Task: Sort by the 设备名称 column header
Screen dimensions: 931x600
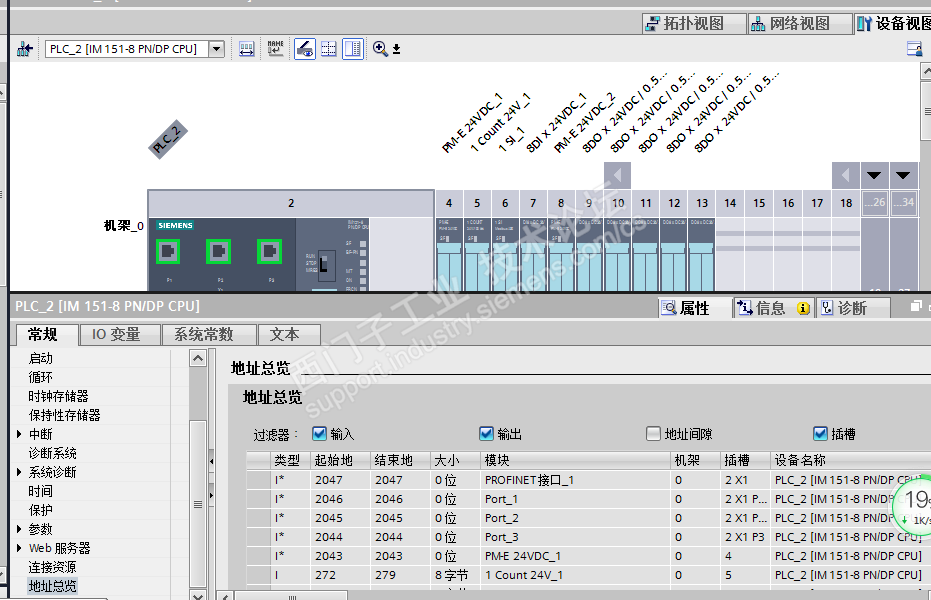Action: click(850, 461)
